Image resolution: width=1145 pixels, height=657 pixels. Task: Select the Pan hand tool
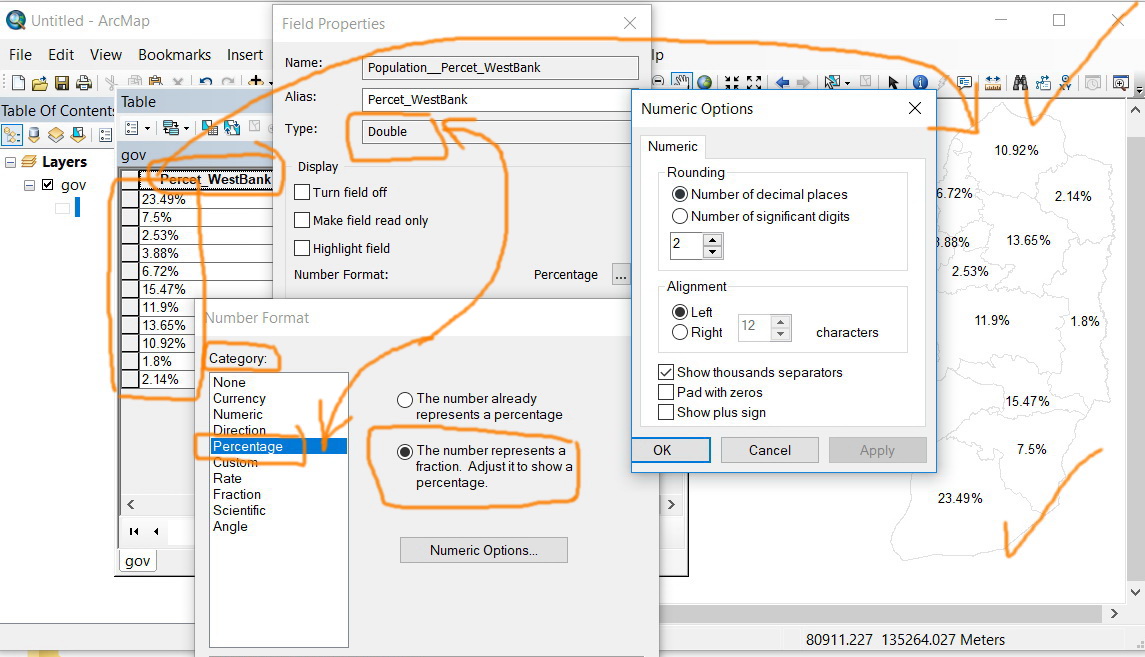click(x=681, y=82)
